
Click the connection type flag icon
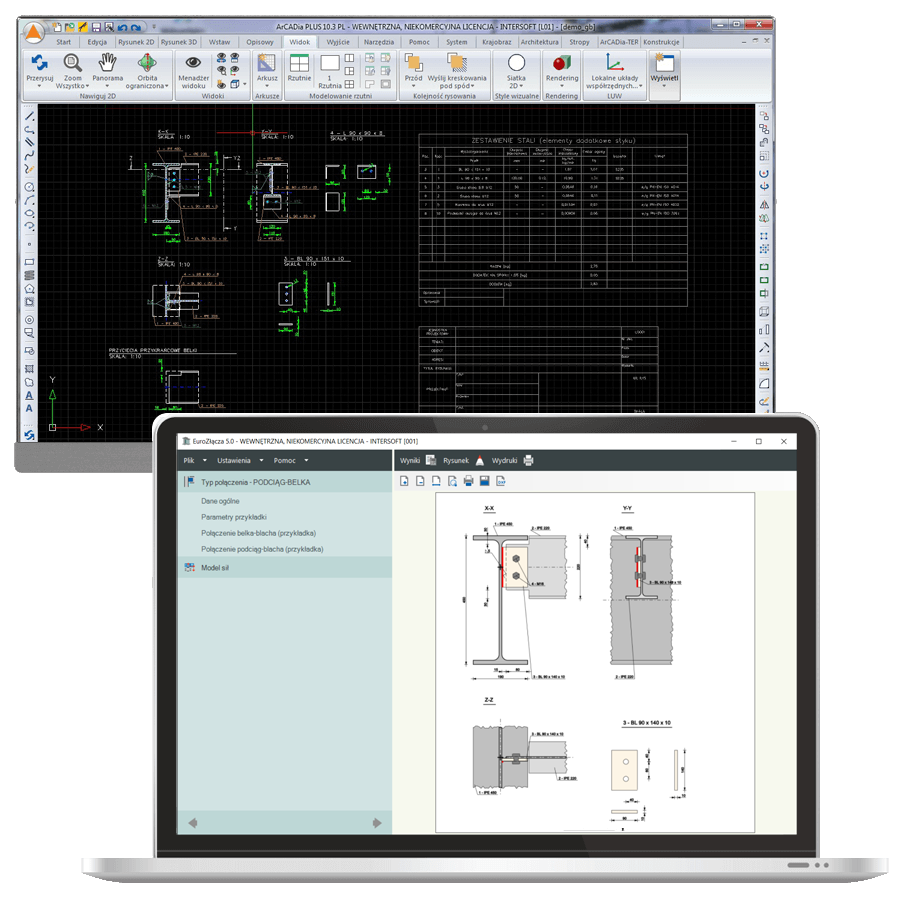(x=189, y=482)
